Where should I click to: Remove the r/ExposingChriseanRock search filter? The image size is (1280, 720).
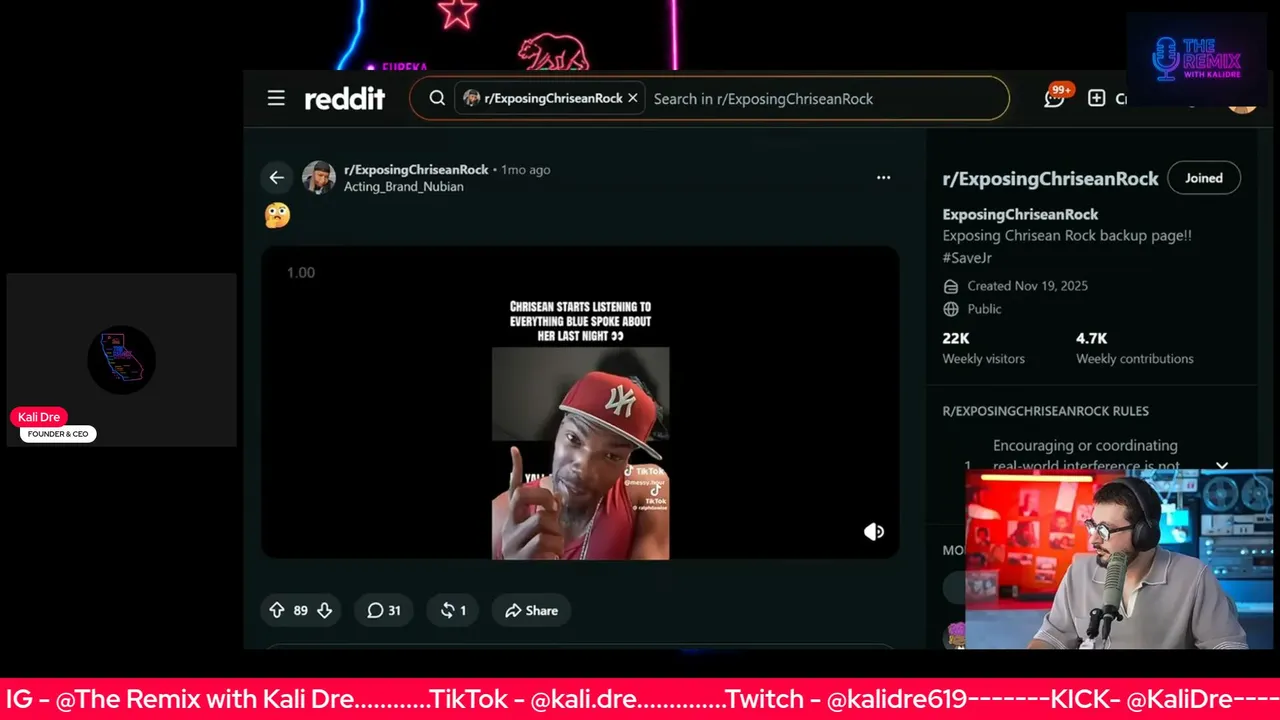pyautogui.click(x=633, y=98)
